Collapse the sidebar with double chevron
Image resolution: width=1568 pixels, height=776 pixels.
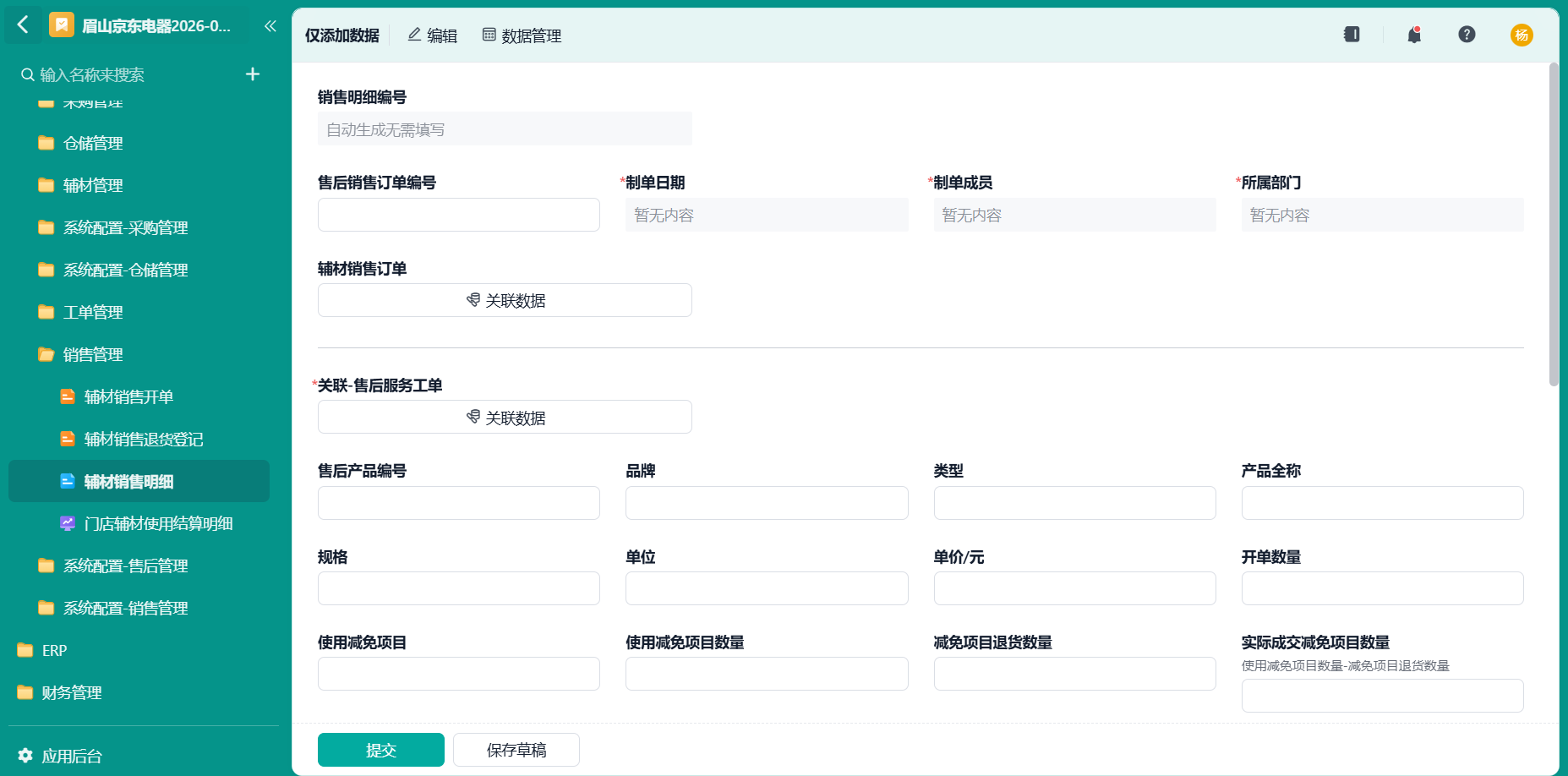[270, 26]
